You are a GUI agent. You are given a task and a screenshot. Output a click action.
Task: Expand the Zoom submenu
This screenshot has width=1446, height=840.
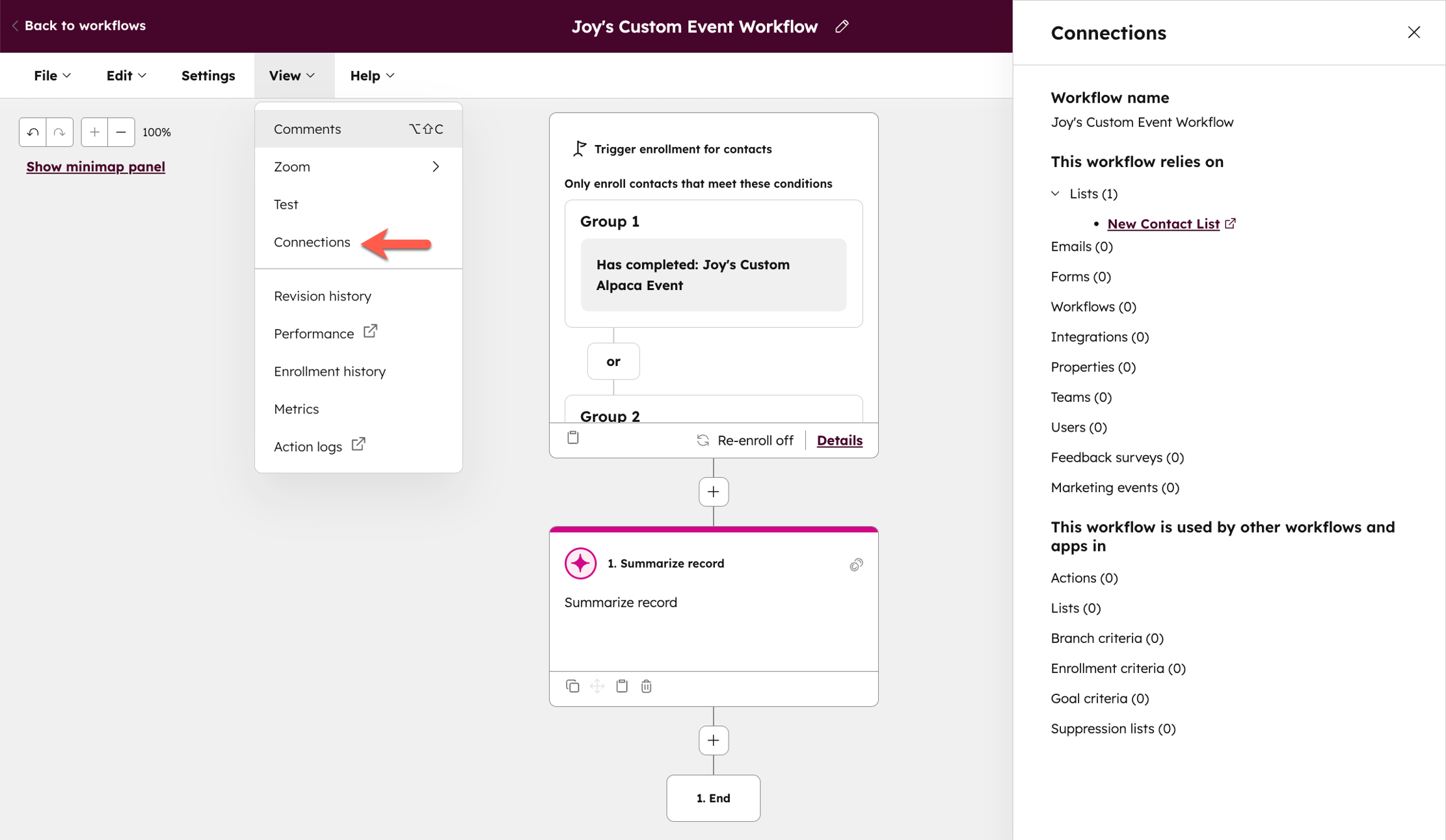(358, 167)
